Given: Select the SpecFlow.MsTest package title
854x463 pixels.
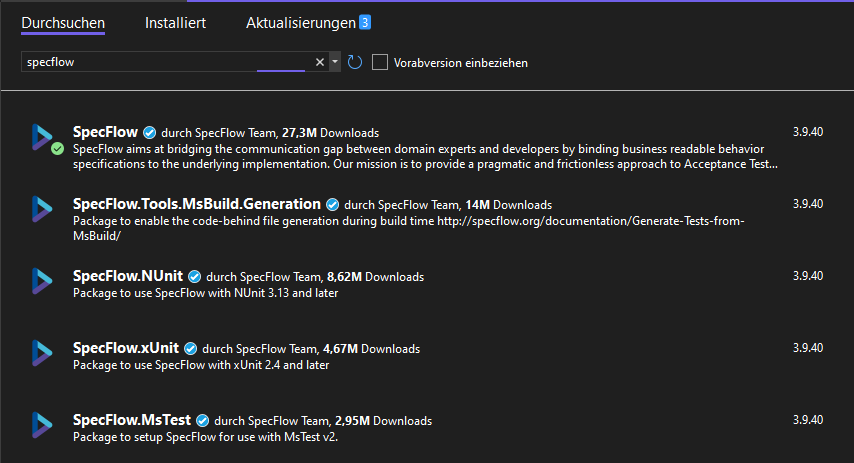Looking at the screenshot, I should pos(132,420).
